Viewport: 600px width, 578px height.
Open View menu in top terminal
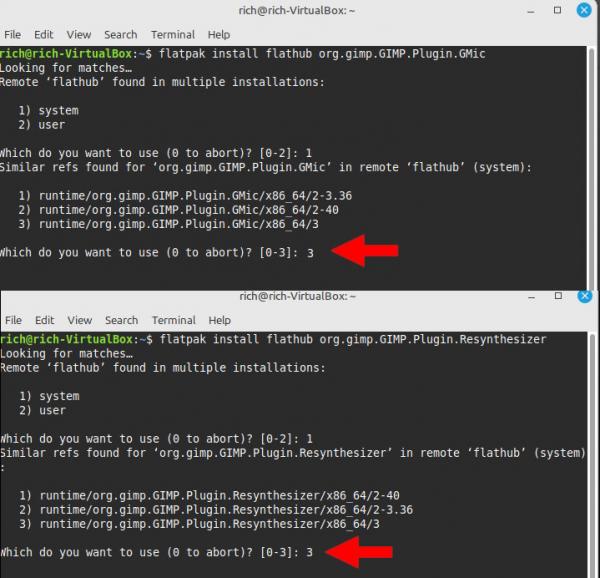coord(78,35)
